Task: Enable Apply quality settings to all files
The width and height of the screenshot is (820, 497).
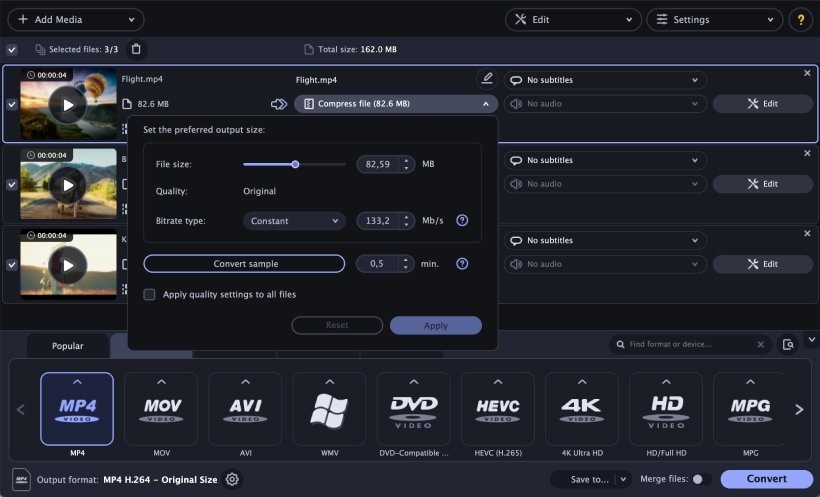Action: coord(150,295)
